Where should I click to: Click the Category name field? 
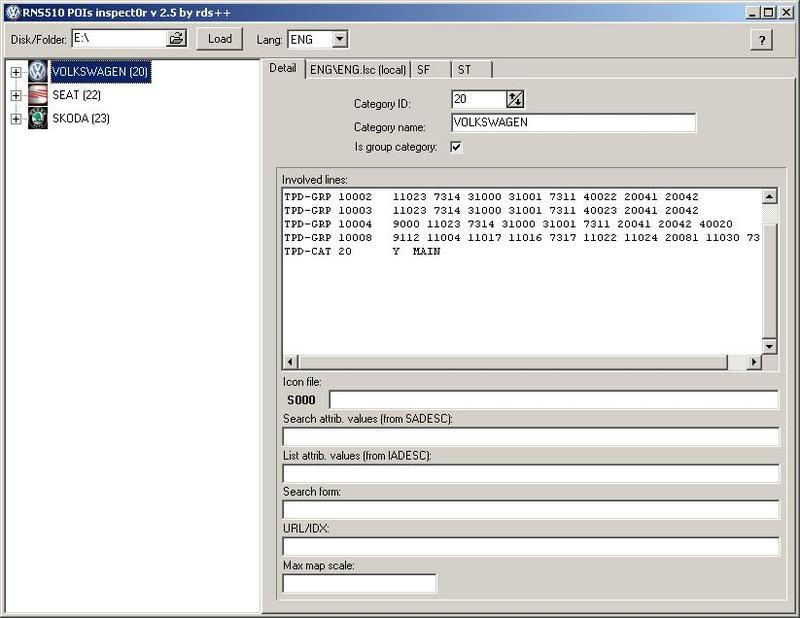[573, 122]
